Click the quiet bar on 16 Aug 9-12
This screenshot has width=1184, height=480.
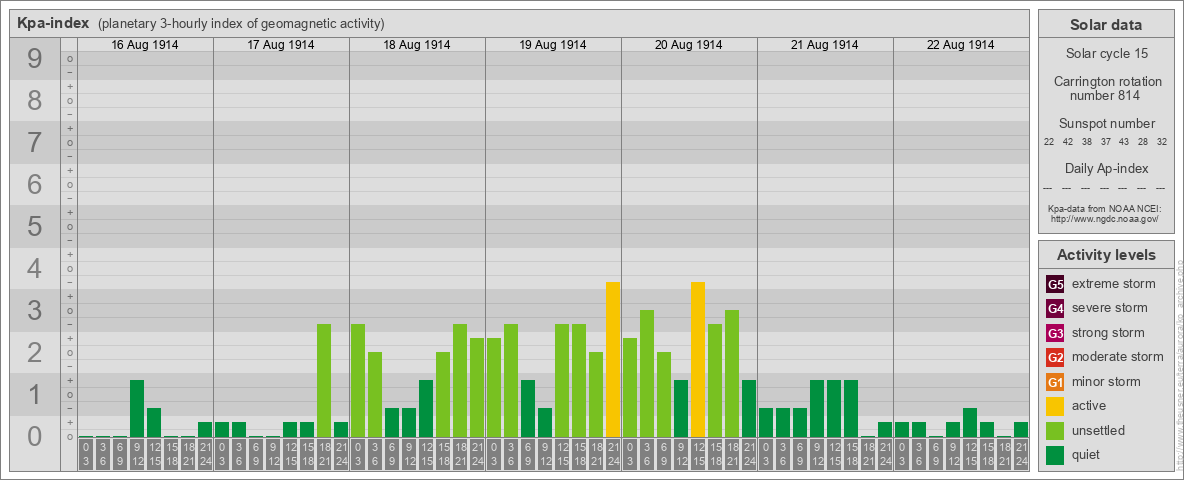click(137, 409)
